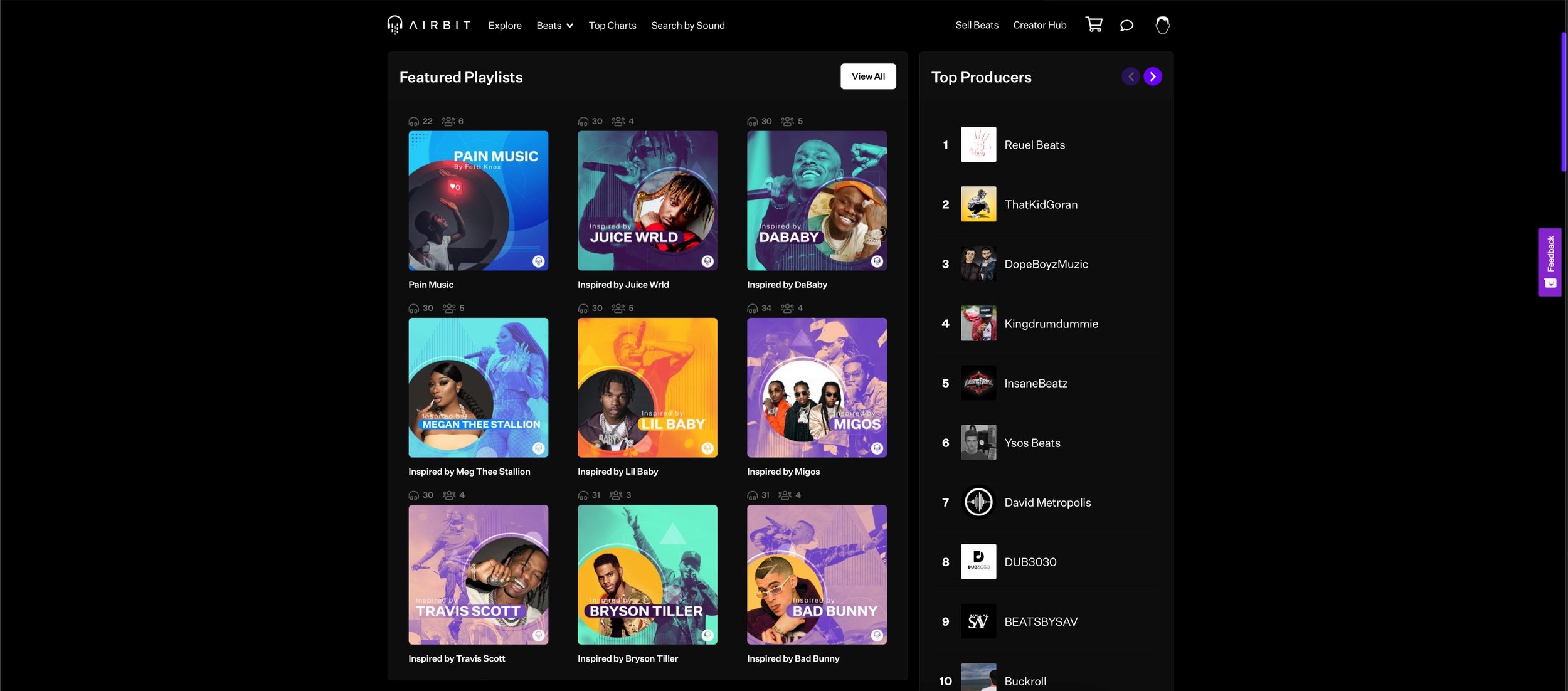This screenshot has width=1568, height=691.
Task: Open InsaneBeatz producer avatar
Action: pyautogui.click(x=978, y=382)
